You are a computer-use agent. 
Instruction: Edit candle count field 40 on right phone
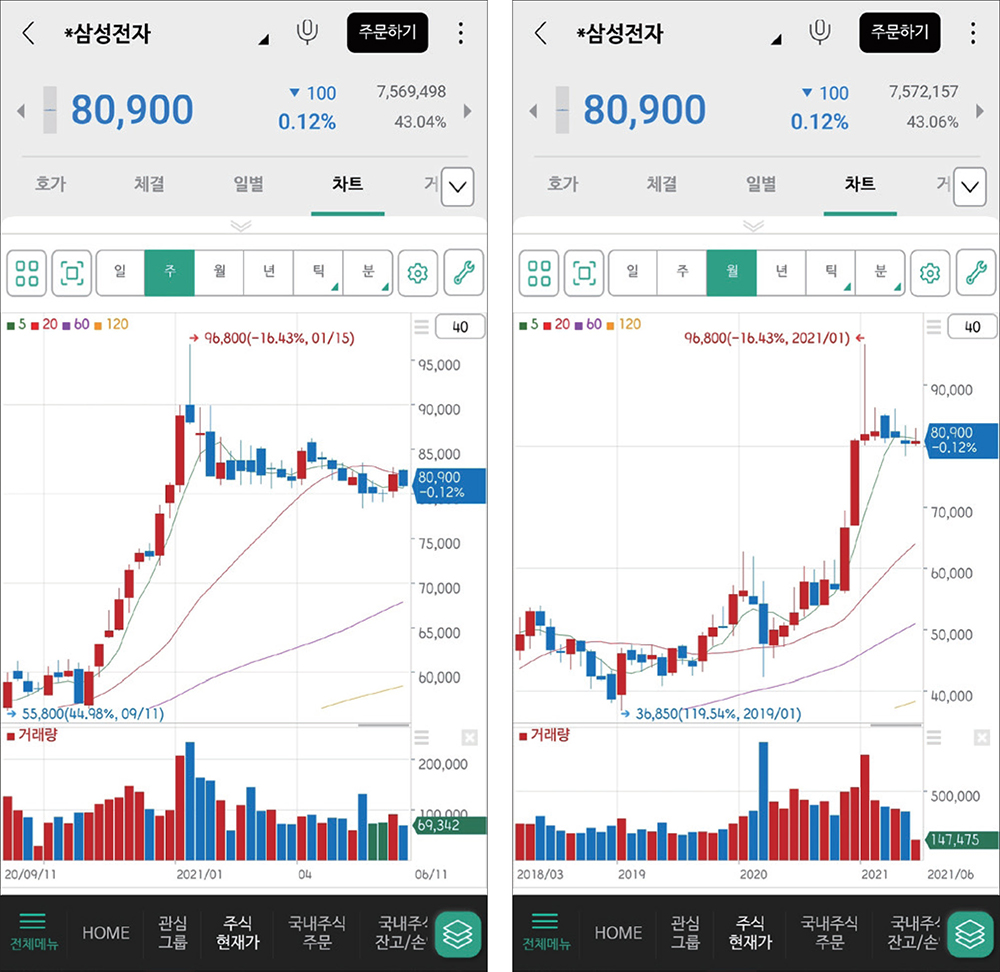point(972,327)
